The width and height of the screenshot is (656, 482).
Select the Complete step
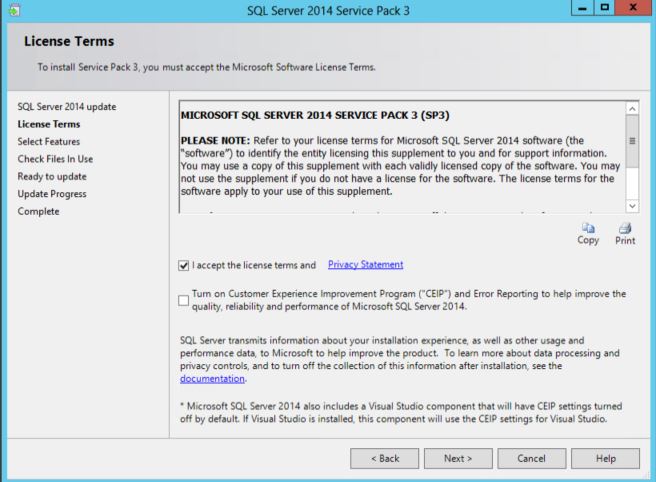point(38,211)
